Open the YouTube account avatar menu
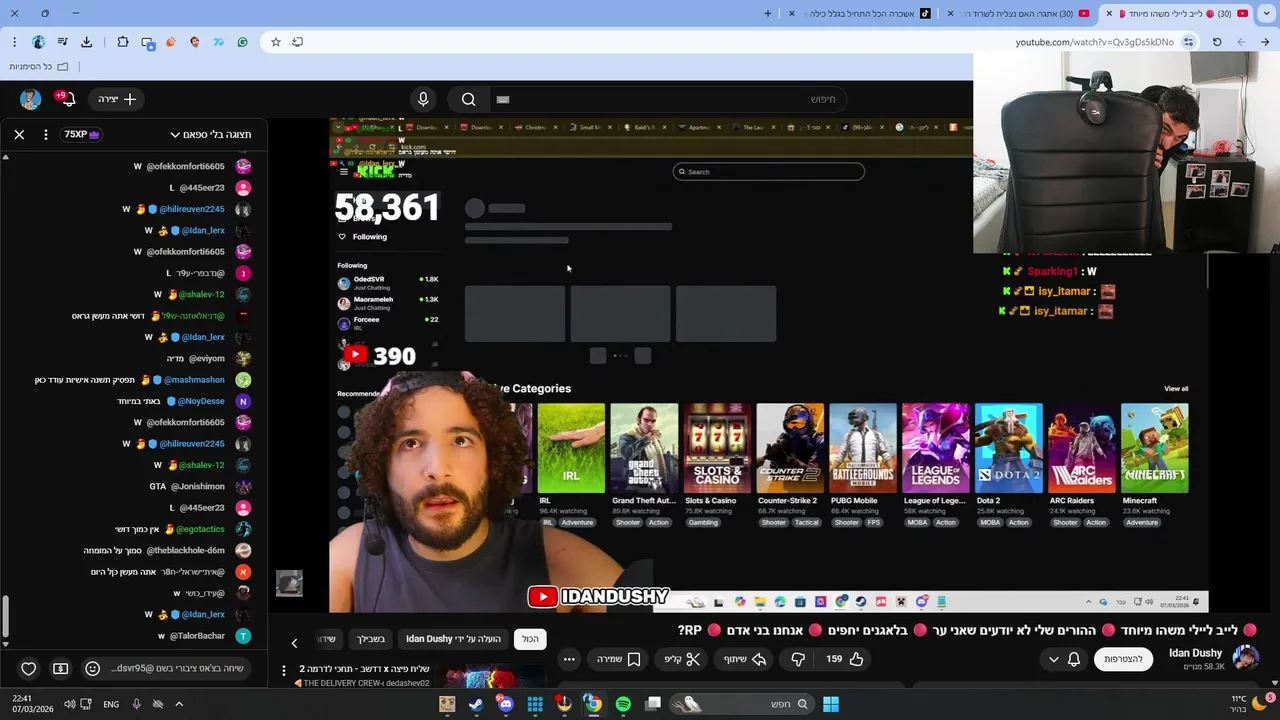The width and height of the screenshot is (1280, 720). pos(30,99)
